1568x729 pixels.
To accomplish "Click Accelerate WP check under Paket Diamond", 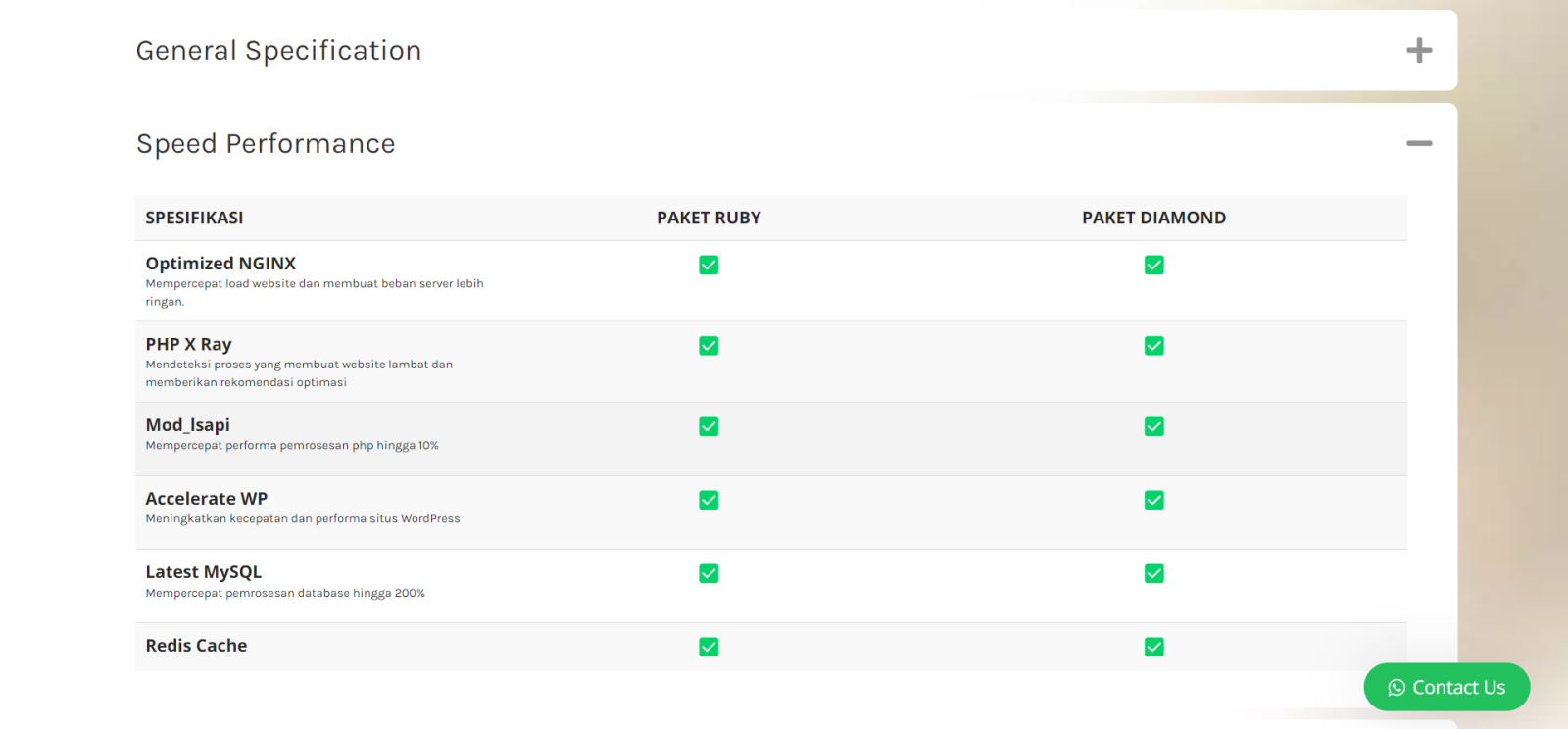I will 1154,500.
